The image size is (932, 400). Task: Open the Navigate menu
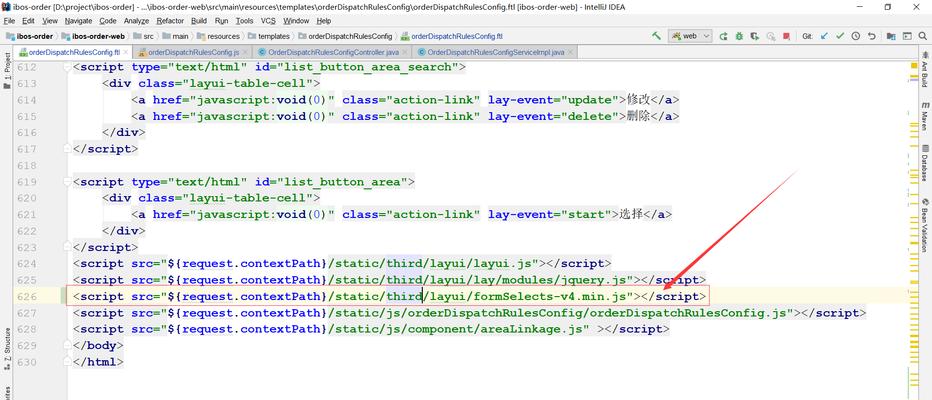click(78, 21)
